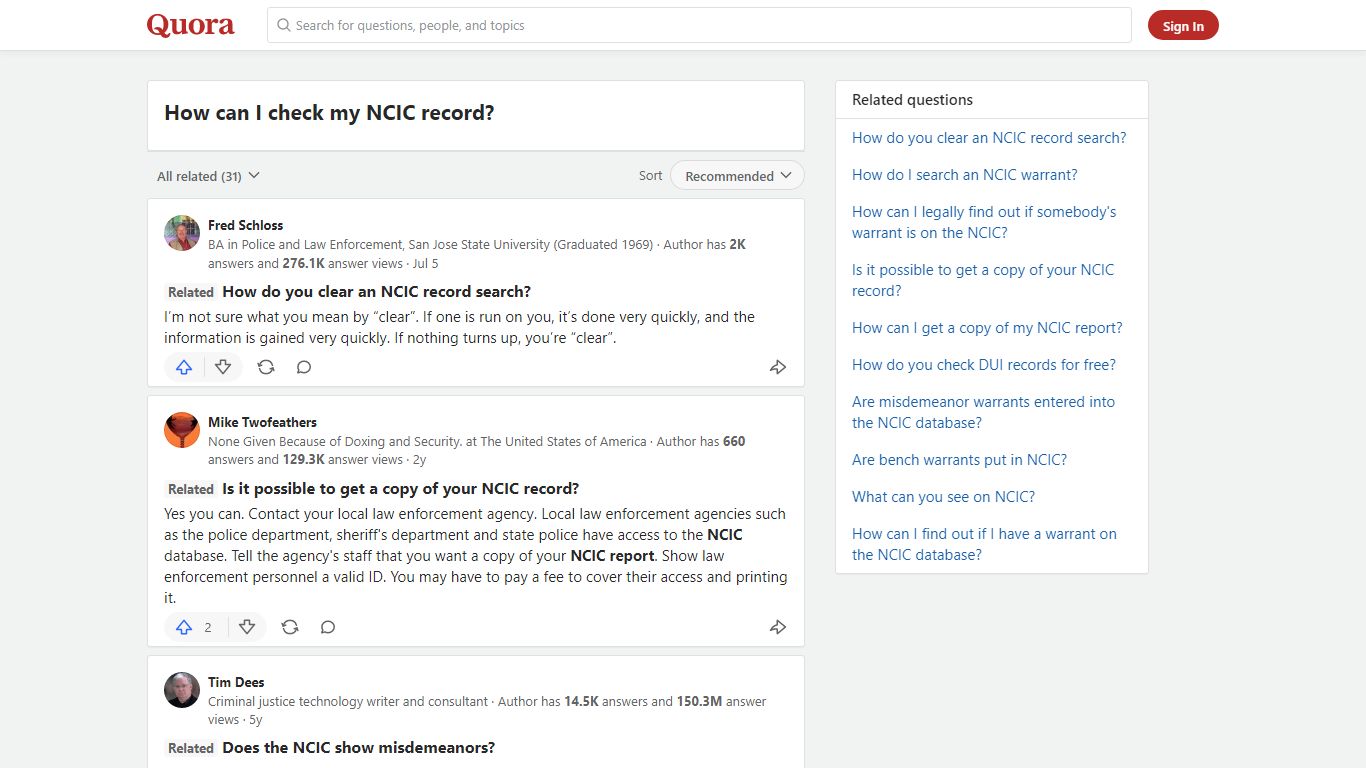Open 'How can I find out if I have a warrant'
Viewport: 1366px width, 768px height.
[x=984, y=544]
